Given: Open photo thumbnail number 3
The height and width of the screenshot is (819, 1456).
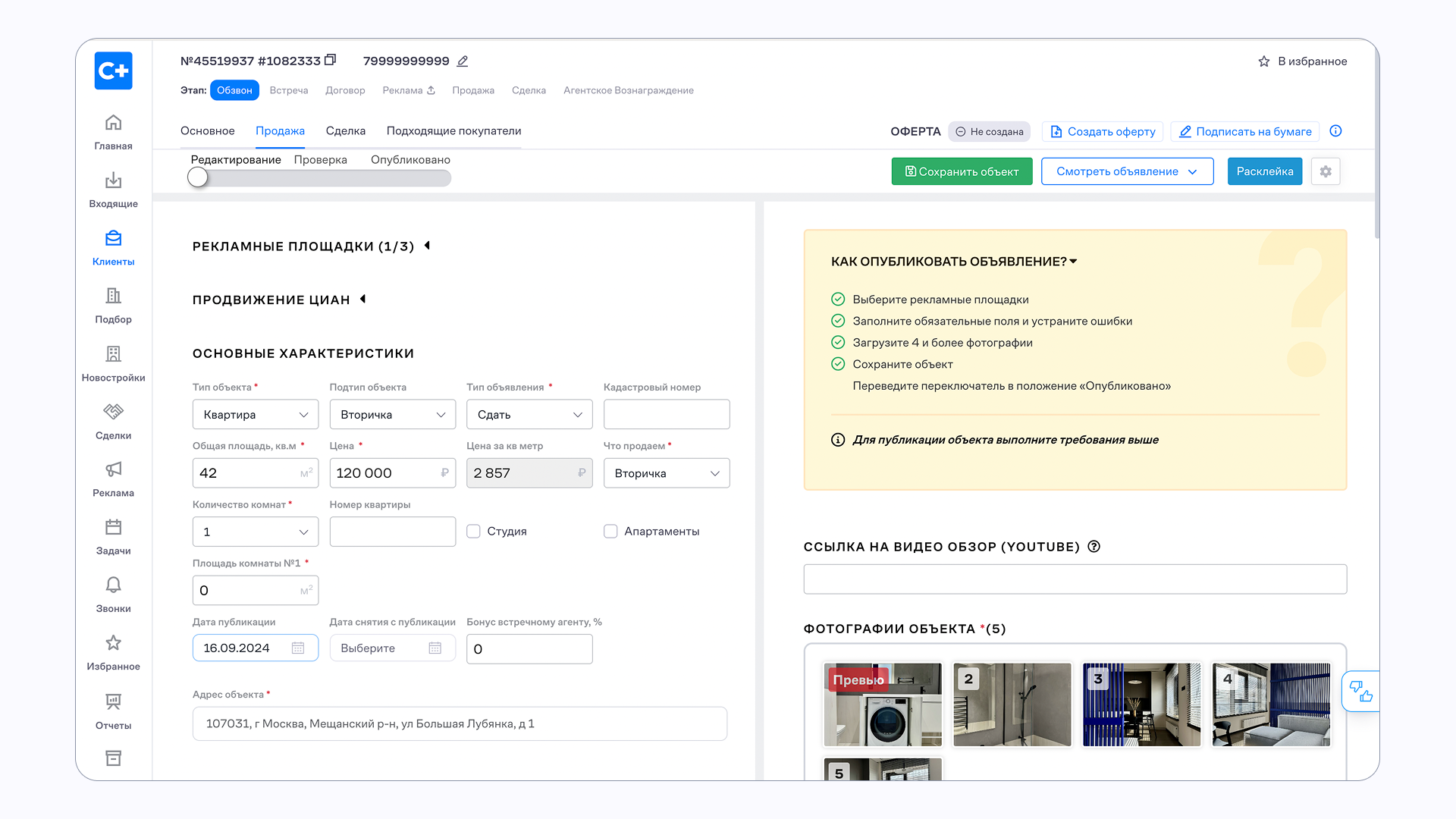Looking at the screenshot, I should 1141,704.
